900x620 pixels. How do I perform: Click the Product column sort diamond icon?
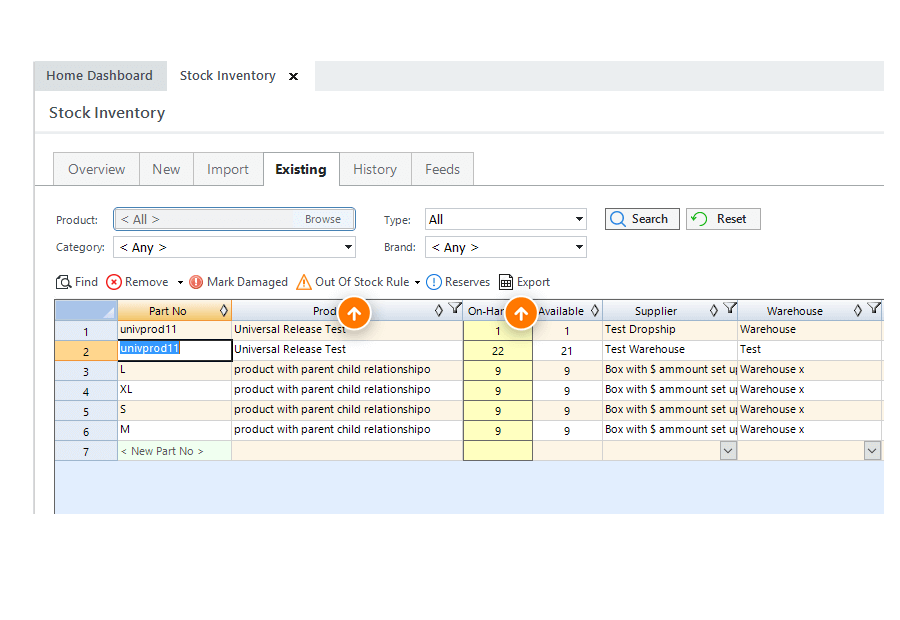pyautogui.click(x=439, y=311)
